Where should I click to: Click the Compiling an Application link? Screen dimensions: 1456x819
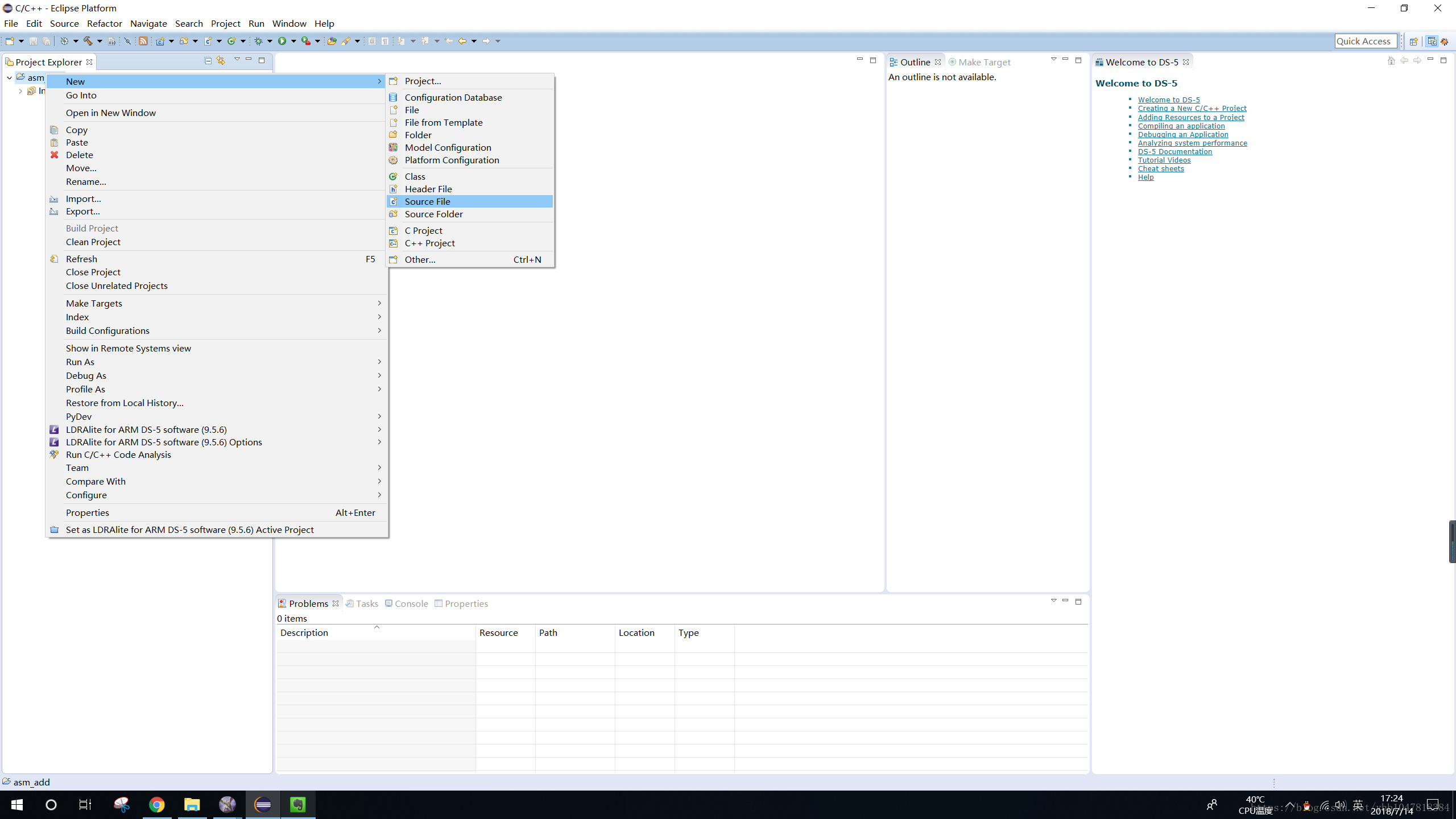tap(1180, 125)
